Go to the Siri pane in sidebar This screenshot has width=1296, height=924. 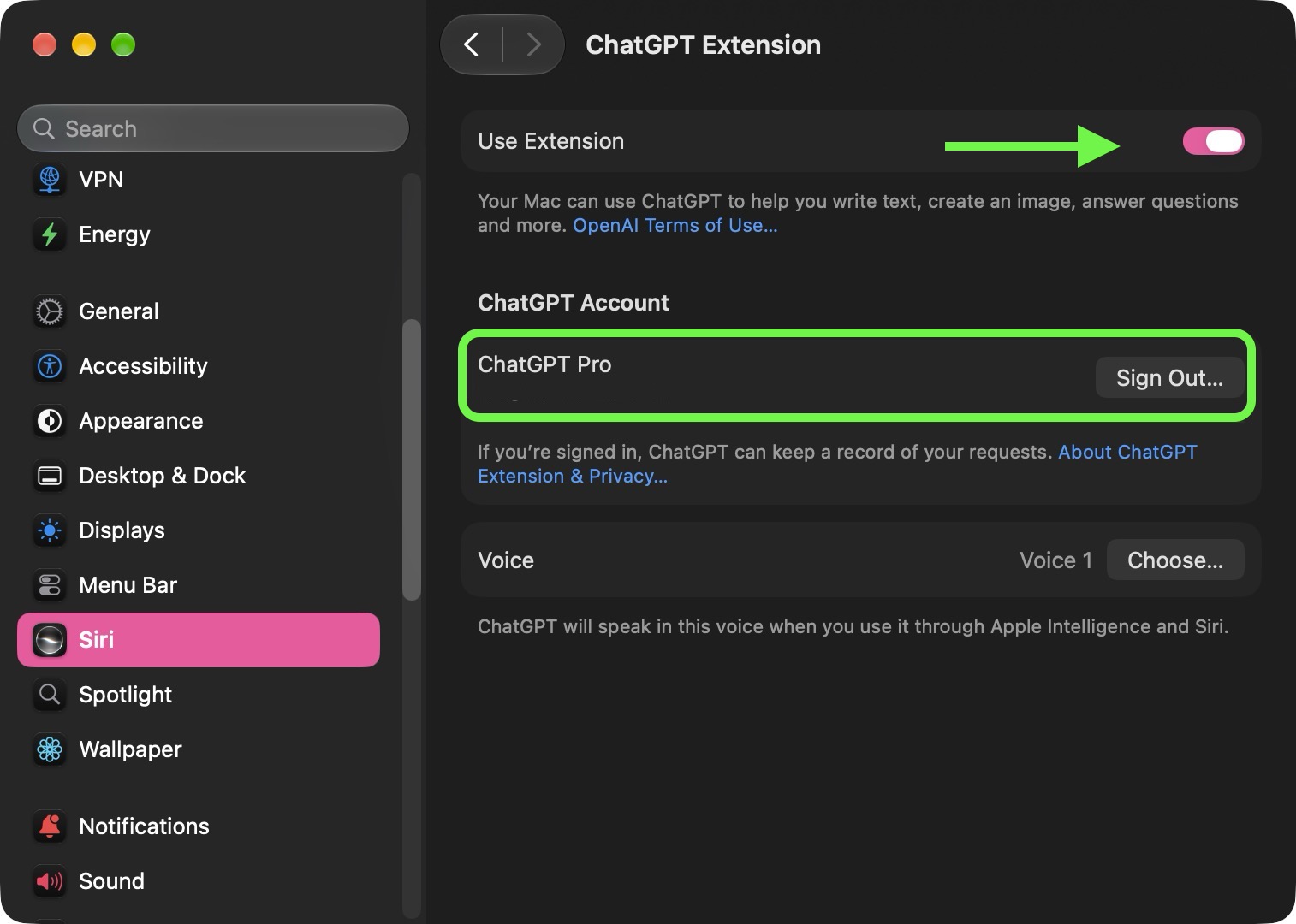[199, 640]
